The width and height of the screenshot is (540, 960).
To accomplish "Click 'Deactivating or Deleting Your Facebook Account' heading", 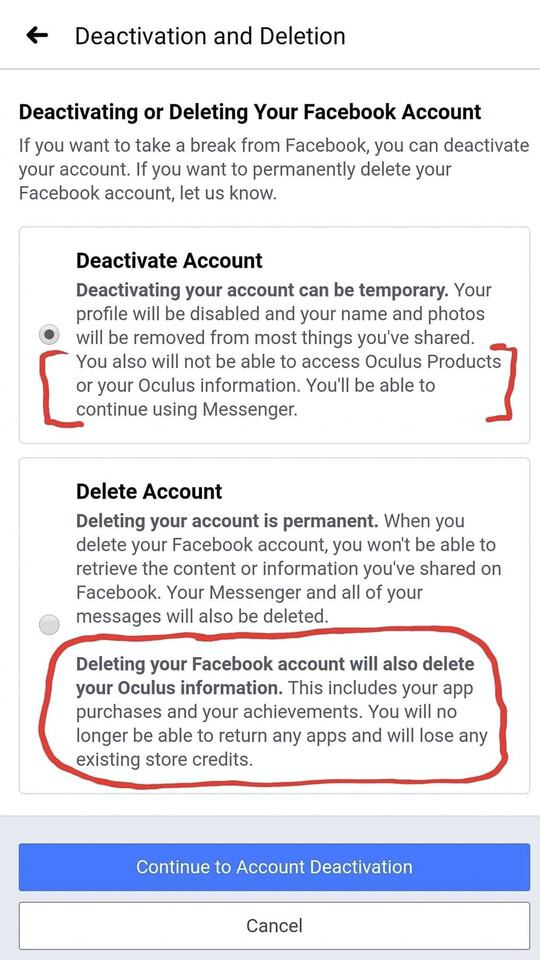I will coord(250,112).
